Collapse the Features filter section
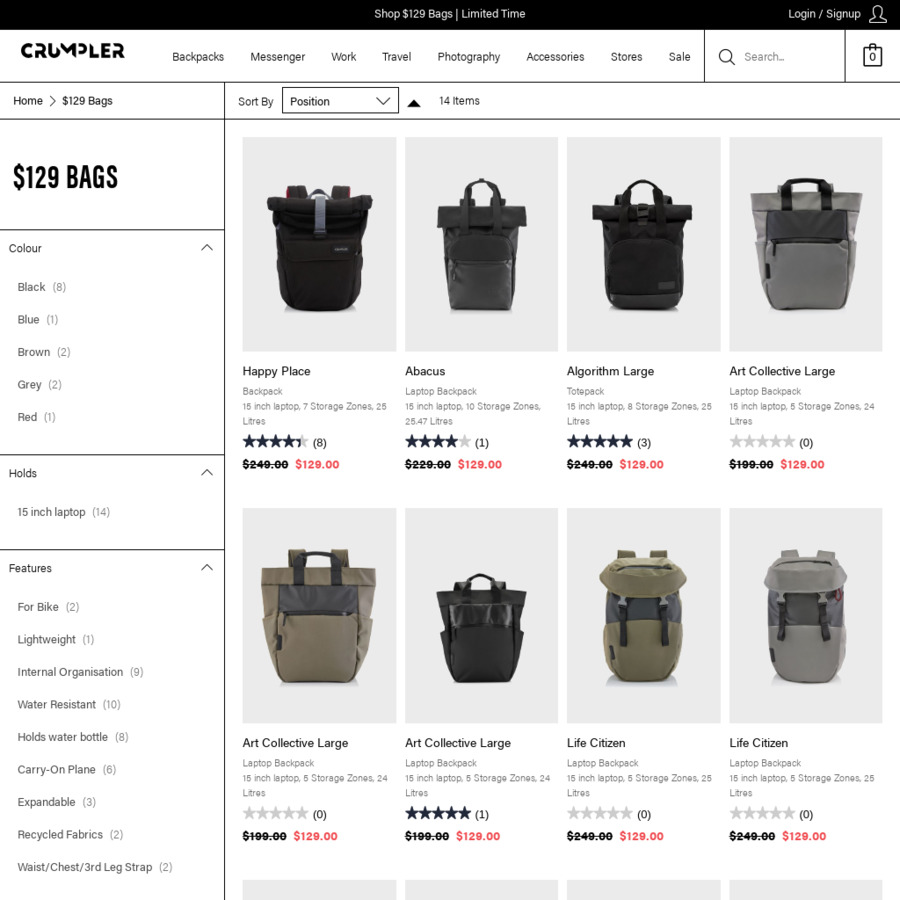Image resolution: width=900 pixels, height=900 pixels. click(x=207, y=568)
